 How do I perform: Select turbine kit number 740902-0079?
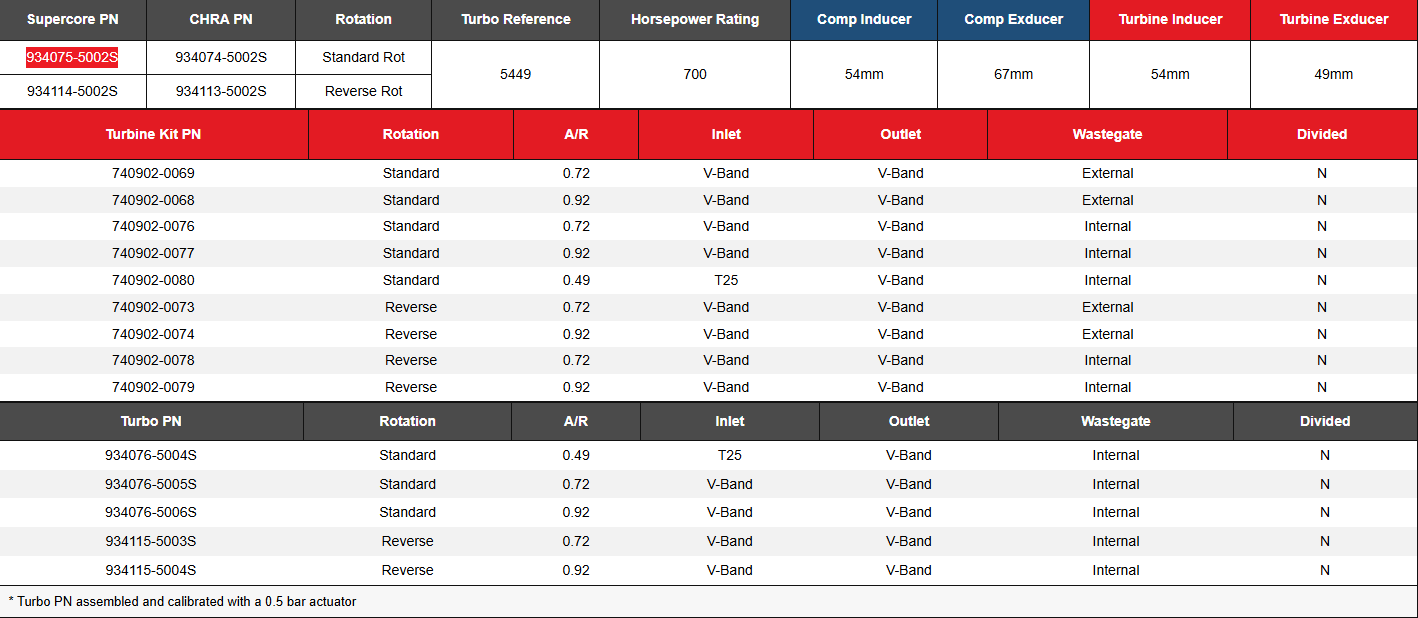pos(153,387)
